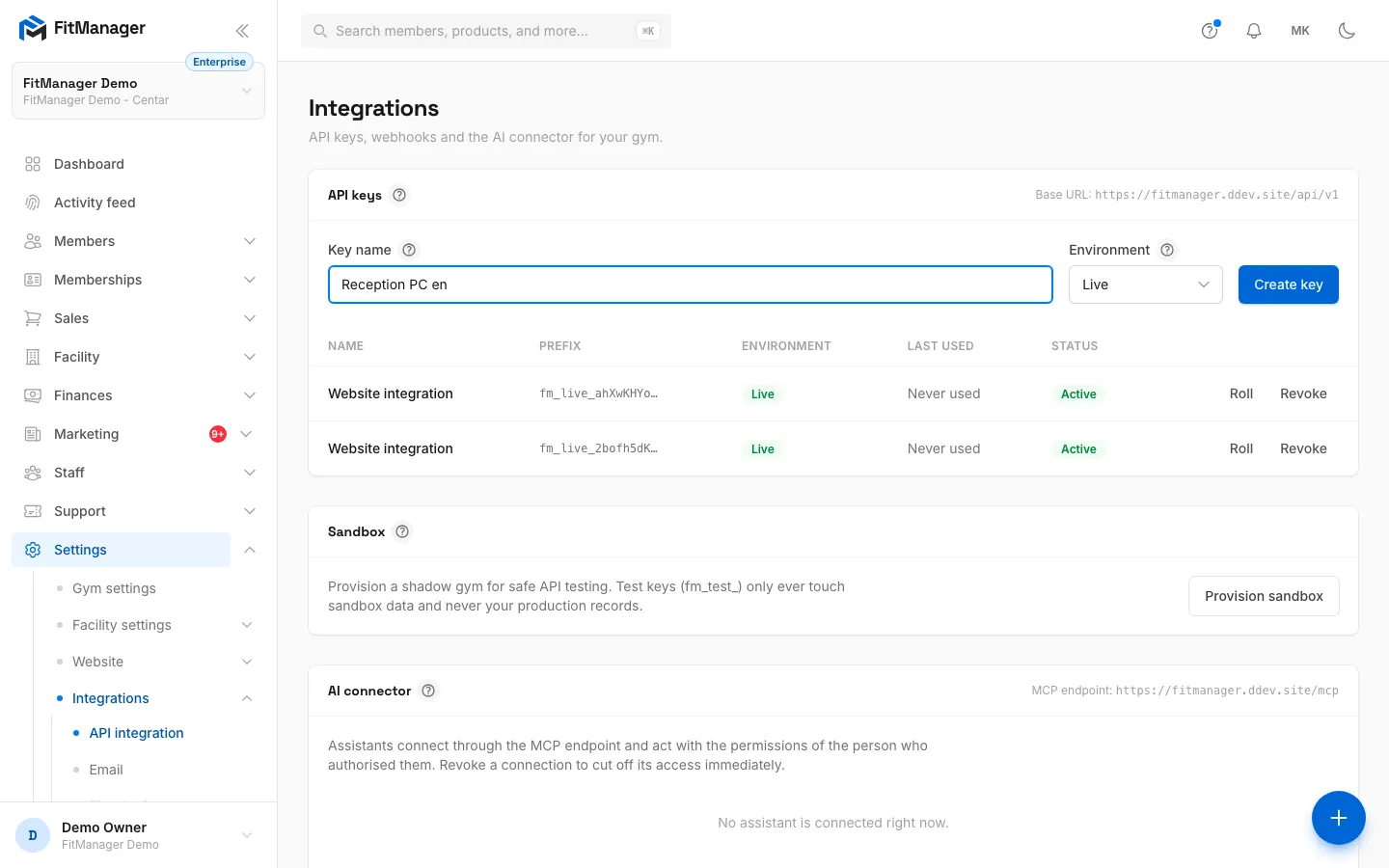Revoke the fm_live_2bofh5dK key
Screen dimensions: 1389x868
[1303, 448]
